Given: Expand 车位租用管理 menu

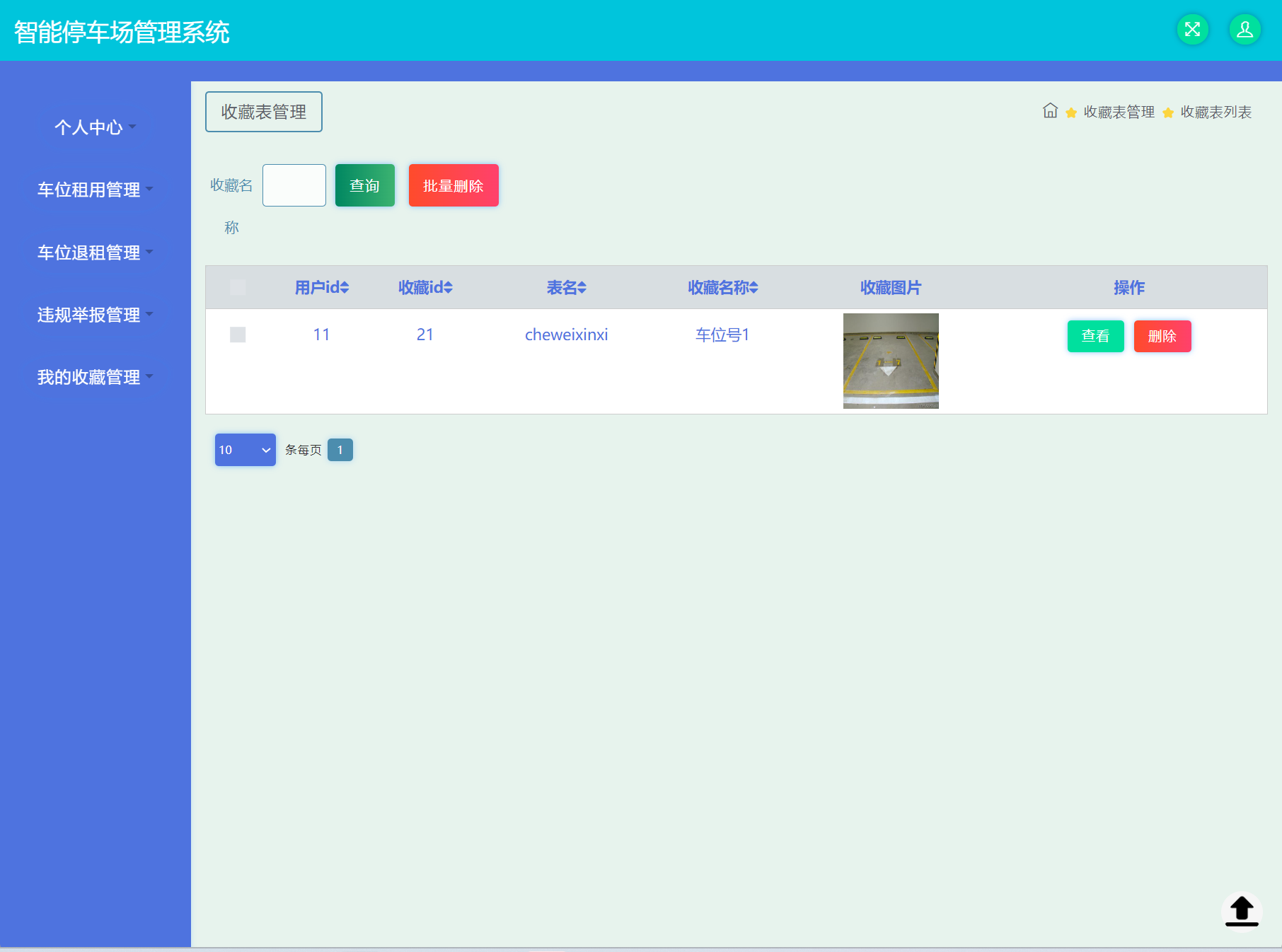Looking at the screenshot, I should pos(96,190).
